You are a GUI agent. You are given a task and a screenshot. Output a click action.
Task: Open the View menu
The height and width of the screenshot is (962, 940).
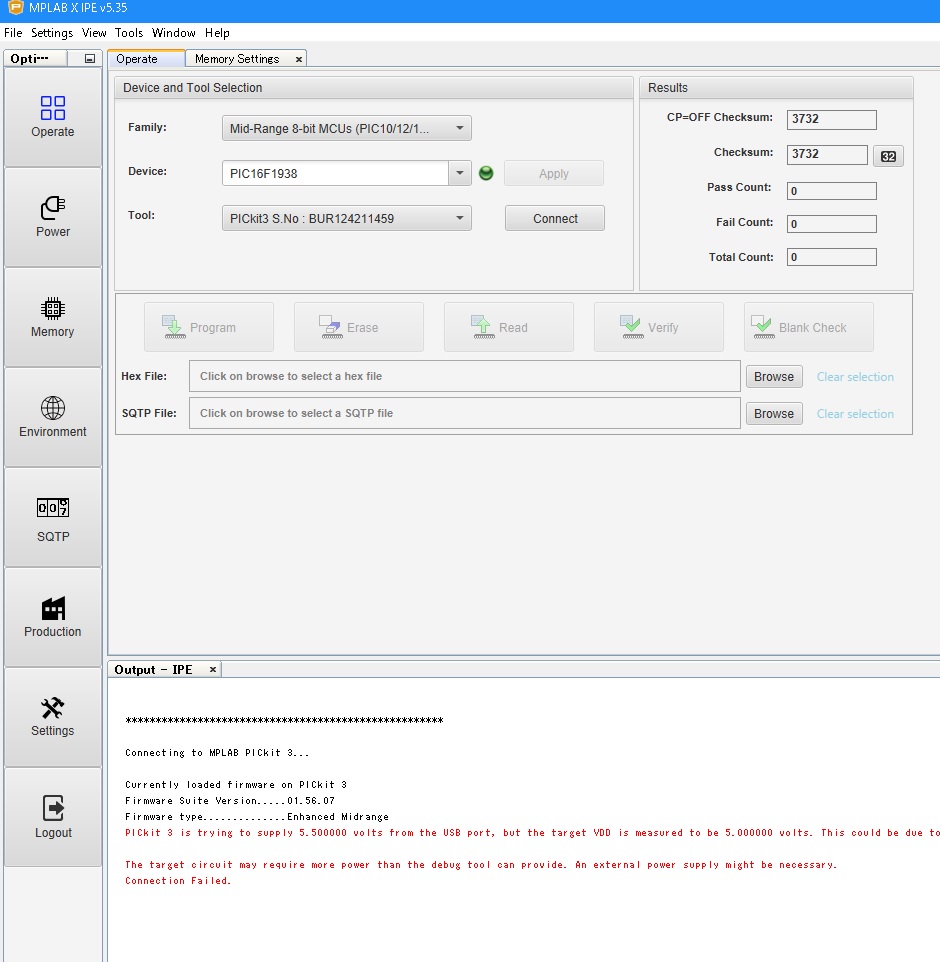tap(94, 33)
